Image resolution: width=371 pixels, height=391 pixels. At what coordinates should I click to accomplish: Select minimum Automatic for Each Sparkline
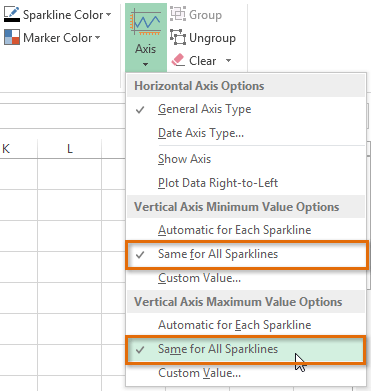click(x=246, y=230)
